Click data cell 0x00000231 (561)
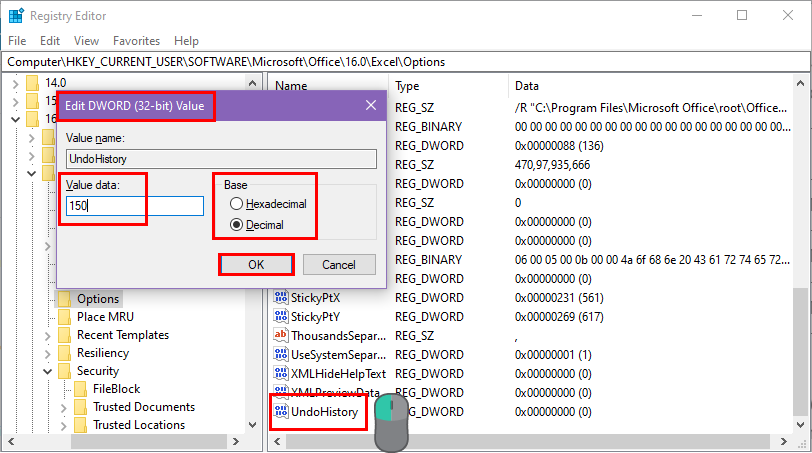Viewport: 812px width, 453px height. (x=559, y=298)
